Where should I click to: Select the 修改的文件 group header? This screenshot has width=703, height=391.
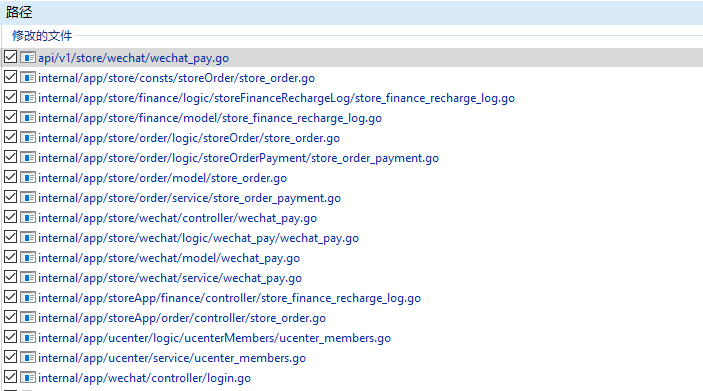pos(42,35)
